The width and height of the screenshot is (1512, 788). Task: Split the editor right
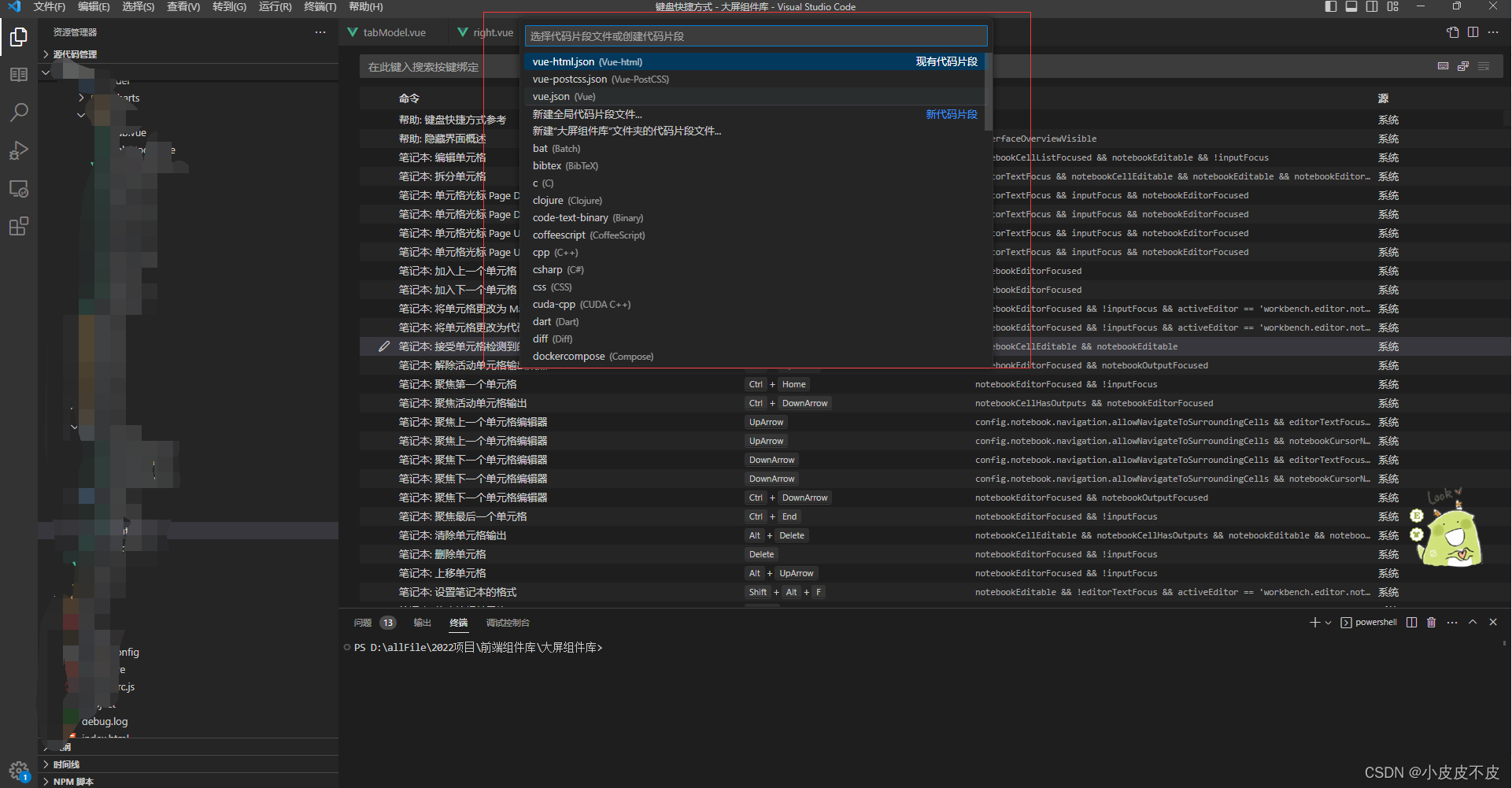pyautogui.click(x=1473, y=32)
